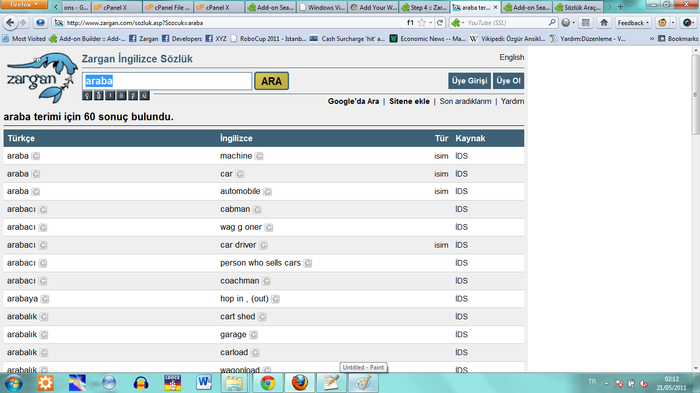Open the RoboCup 2011 bookmark
Viewport: 700px width, 393px height.
coord(268,39)
